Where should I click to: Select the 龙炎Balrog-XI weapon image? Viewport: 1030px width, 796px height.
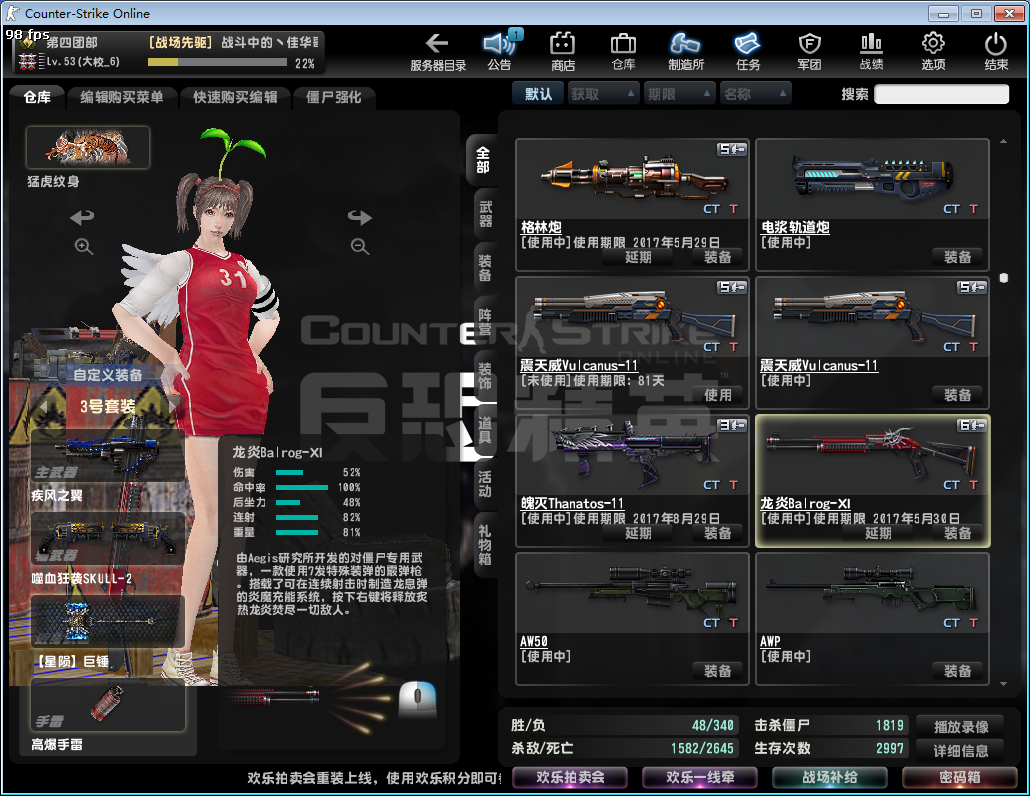pos(872,454)
